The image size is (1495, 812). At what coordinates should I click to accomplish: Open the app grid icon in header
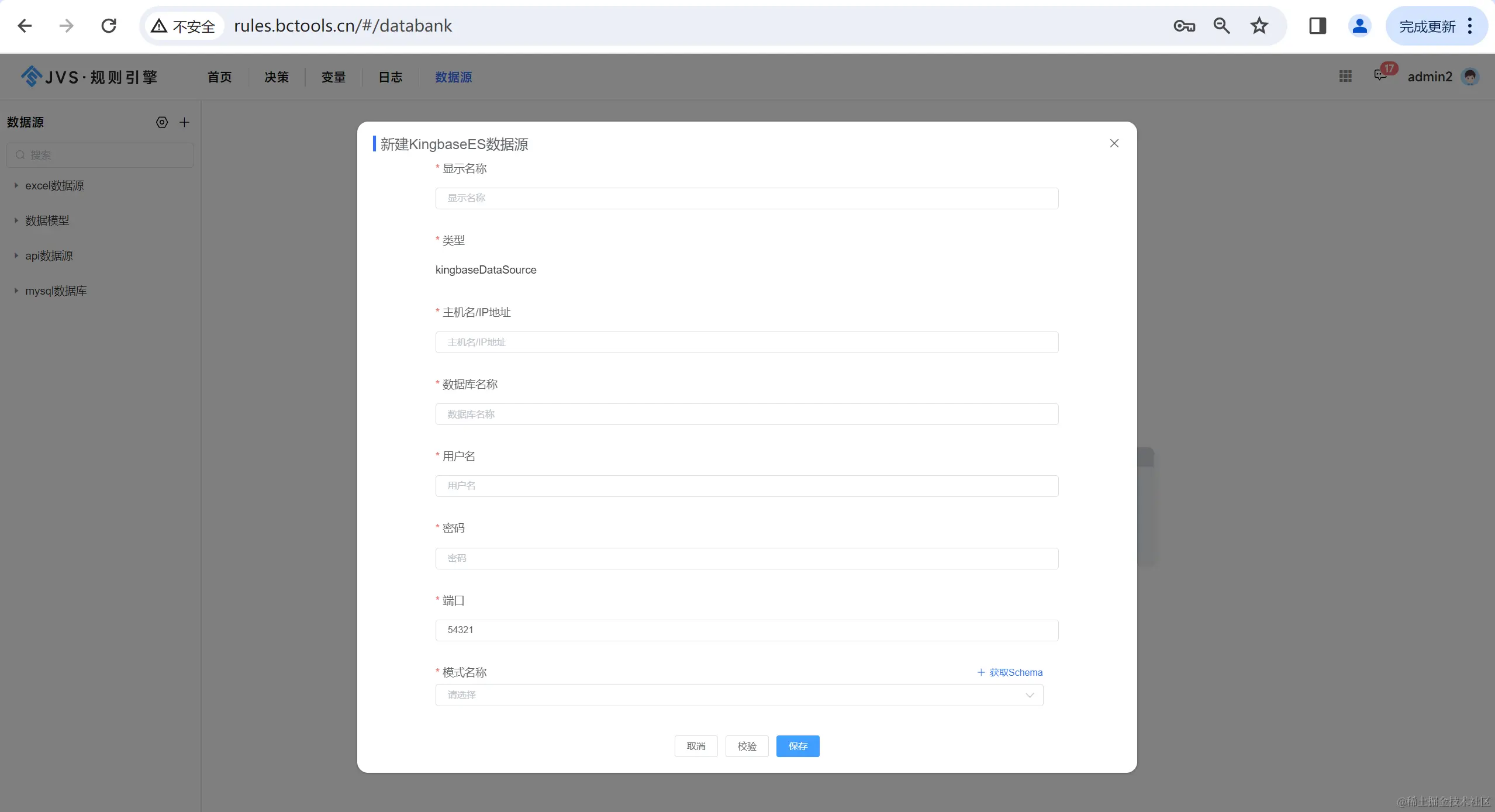[x=1345, y=77]
